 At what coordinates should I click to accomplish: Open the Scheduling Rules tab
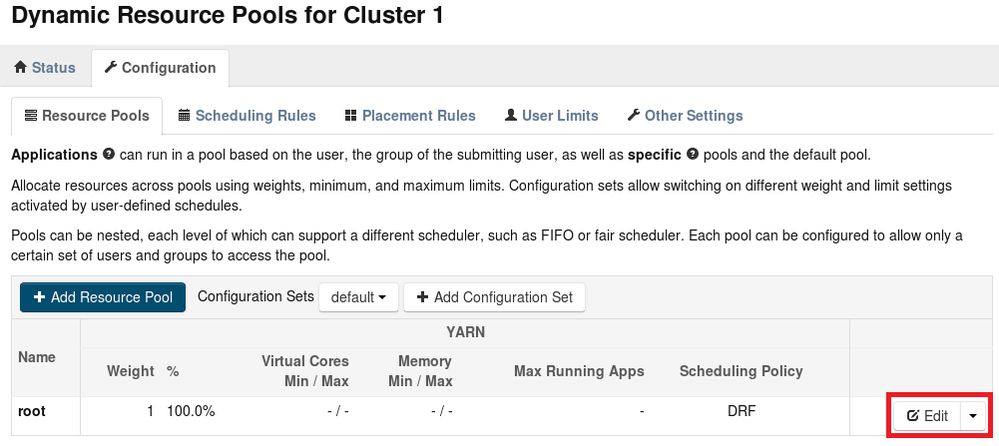click(255, 116)
